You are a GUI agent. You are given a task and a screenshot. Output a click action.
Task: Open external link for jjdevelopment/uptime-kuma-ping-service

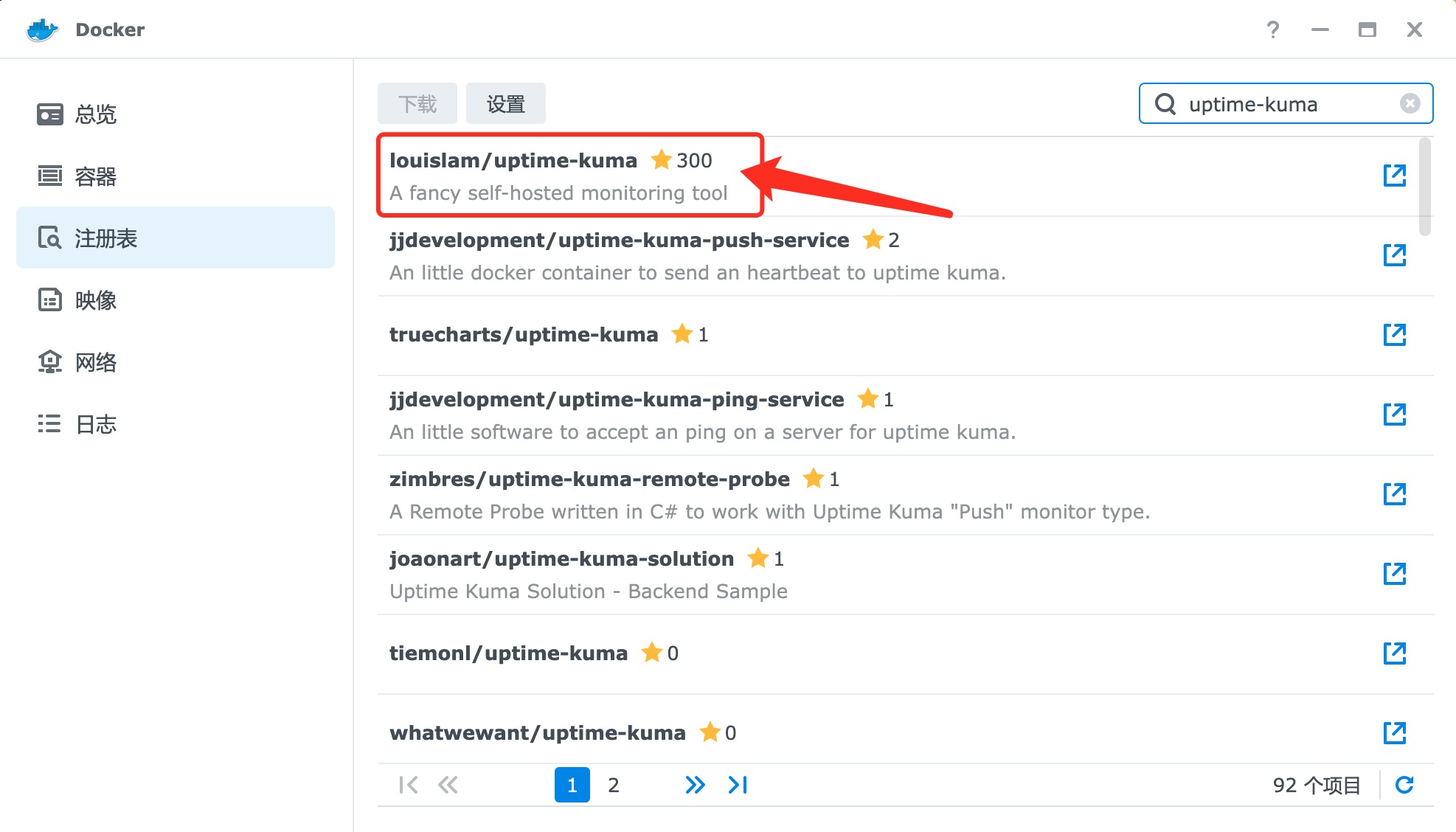pyautogui.click(x=1394, y=415)
